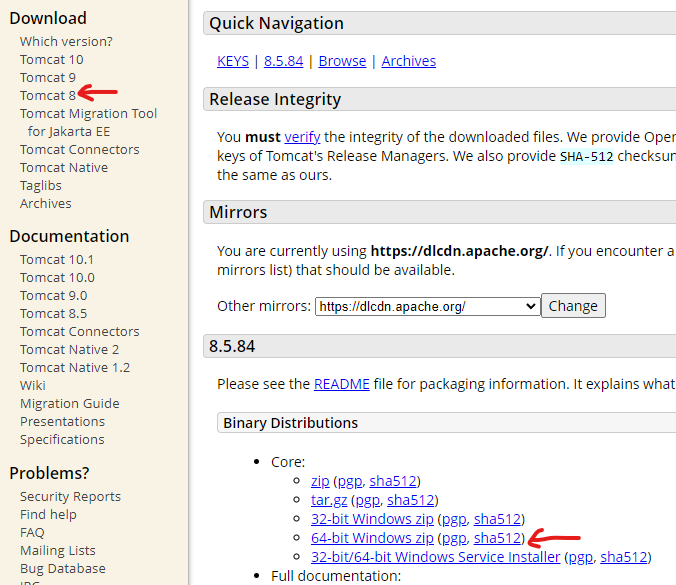This screenshot has height=585, width=676.
Task: Download the Core tar.gz distribution
Action: click(x=328, y=500)
